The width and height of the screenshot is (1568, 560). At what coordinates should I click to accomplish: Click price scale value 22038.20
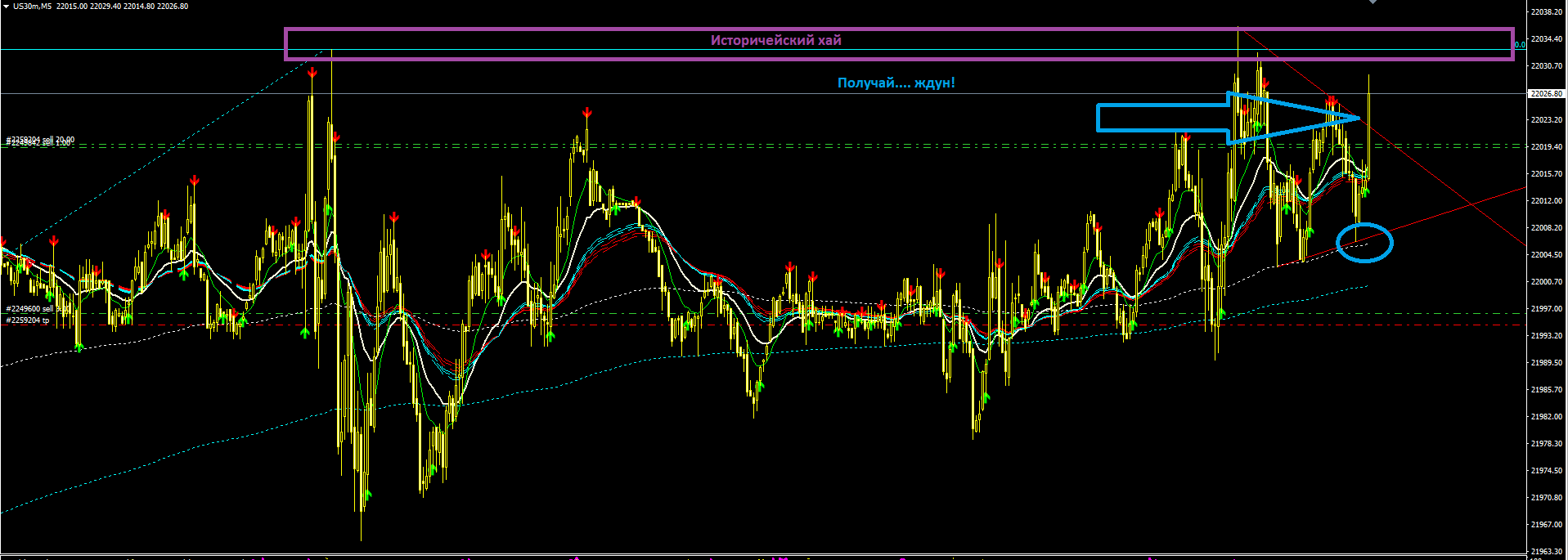1546,11
